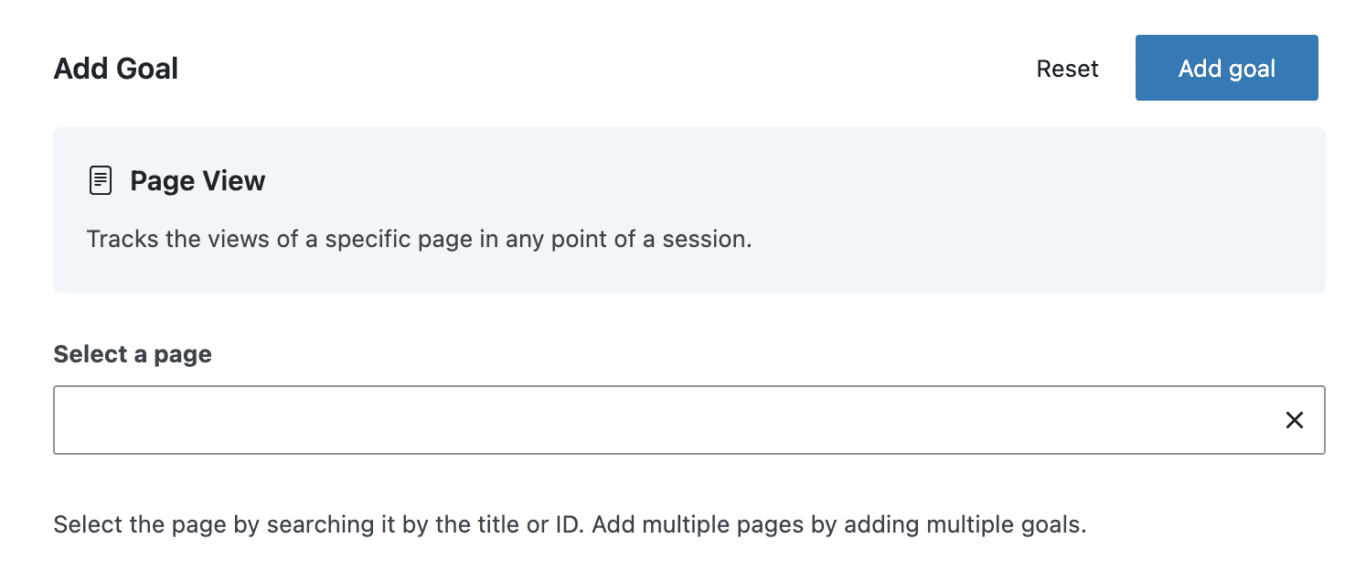This screenshot has width=1366, height=582.
Task: Select the Page View goal type title
Action: point(197,181)
